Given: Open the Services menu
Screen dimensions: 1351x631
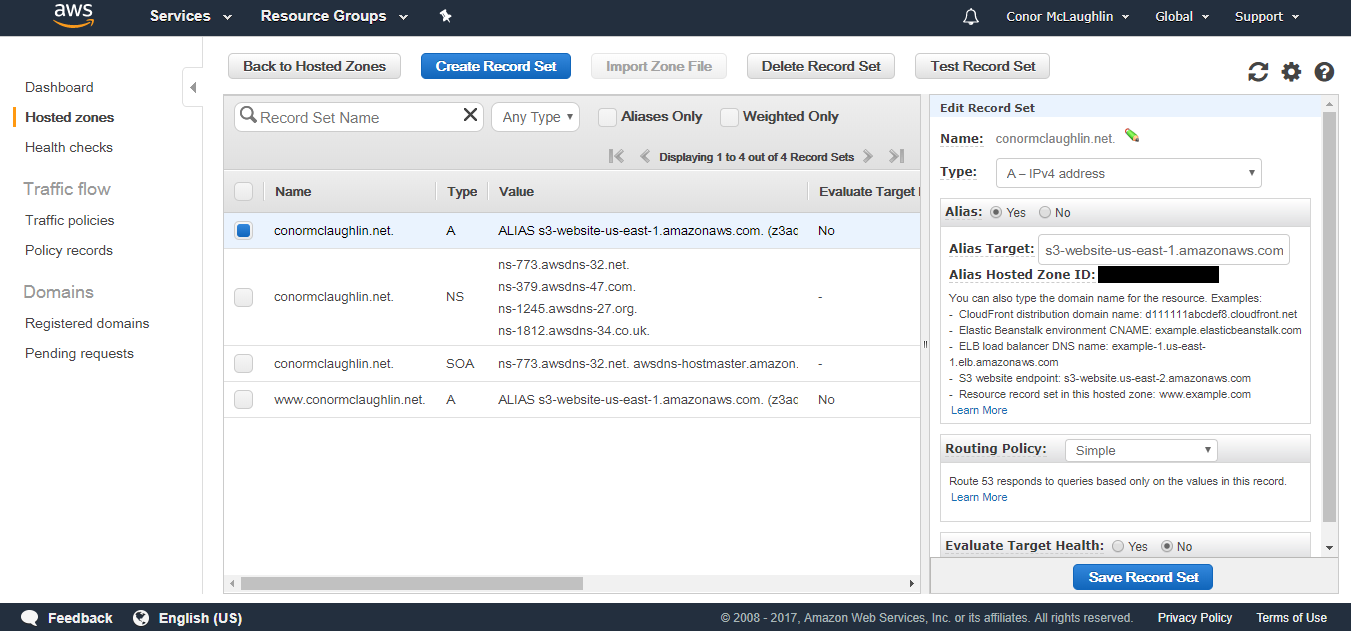Looking at the screenshot, I should pyautogui.click(x=191, y=16).
